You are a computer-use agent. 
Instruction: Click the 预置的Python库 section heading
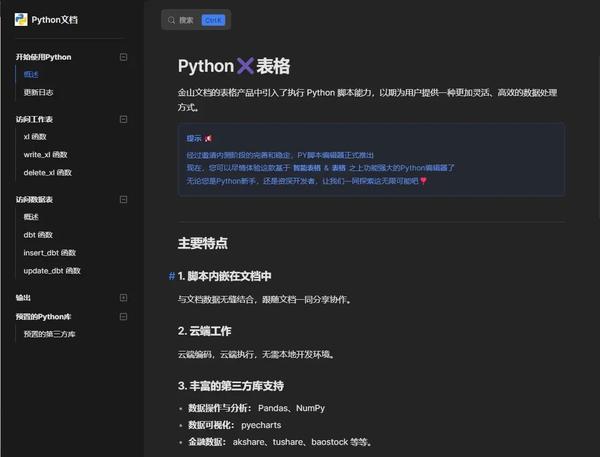tap(43, 317)
